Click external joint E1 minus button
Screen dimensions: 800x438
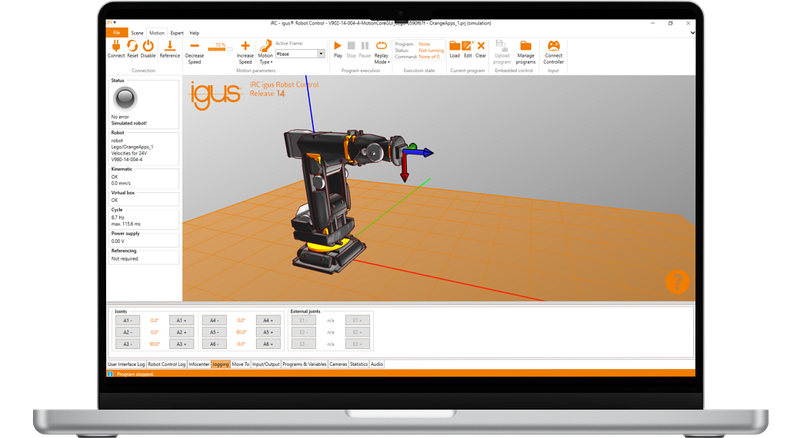pyautogui.click(x=303, y=320)
